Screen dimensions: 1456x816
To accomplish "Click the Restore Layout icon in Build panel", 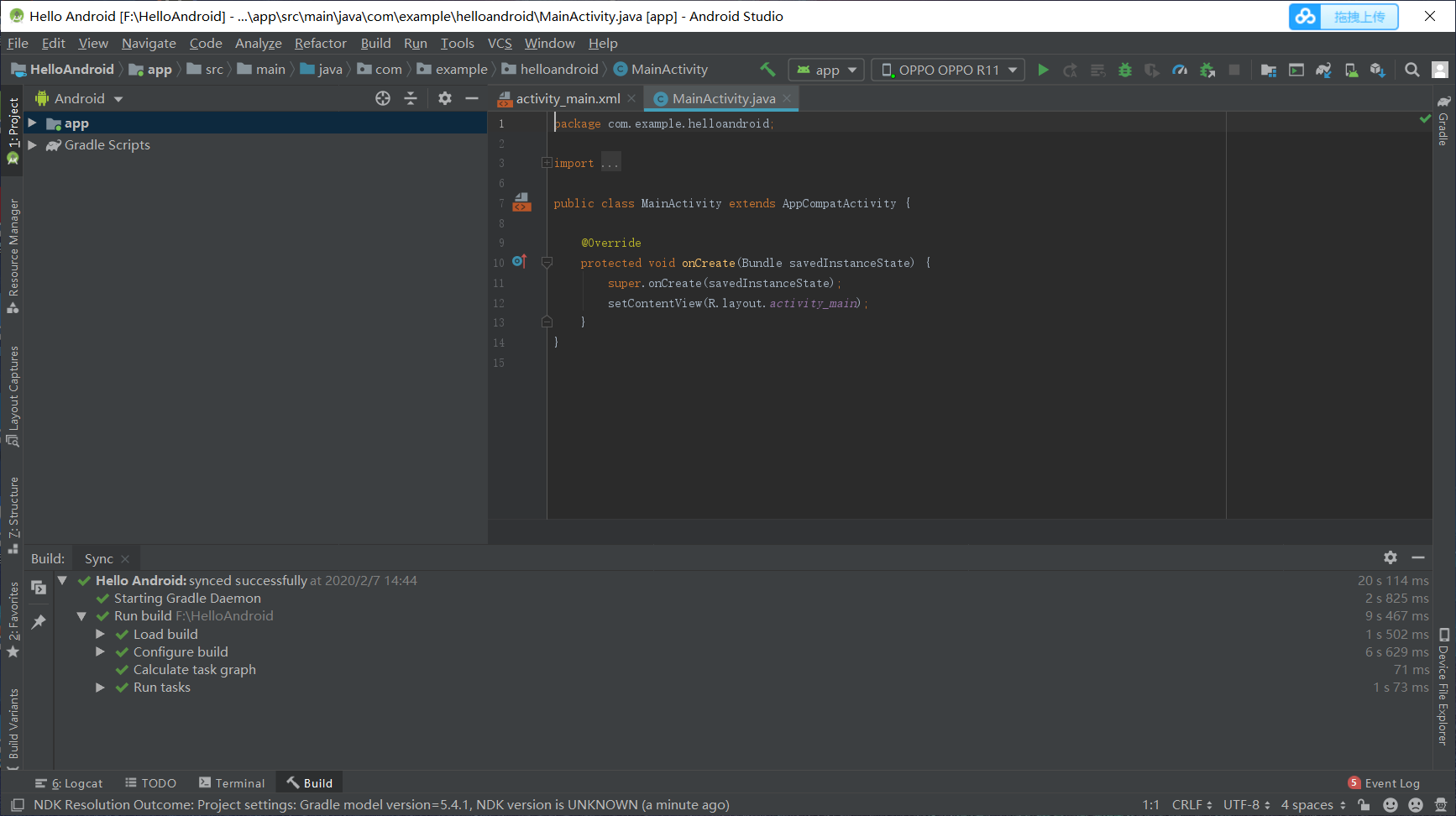I will tap(39, 588).
